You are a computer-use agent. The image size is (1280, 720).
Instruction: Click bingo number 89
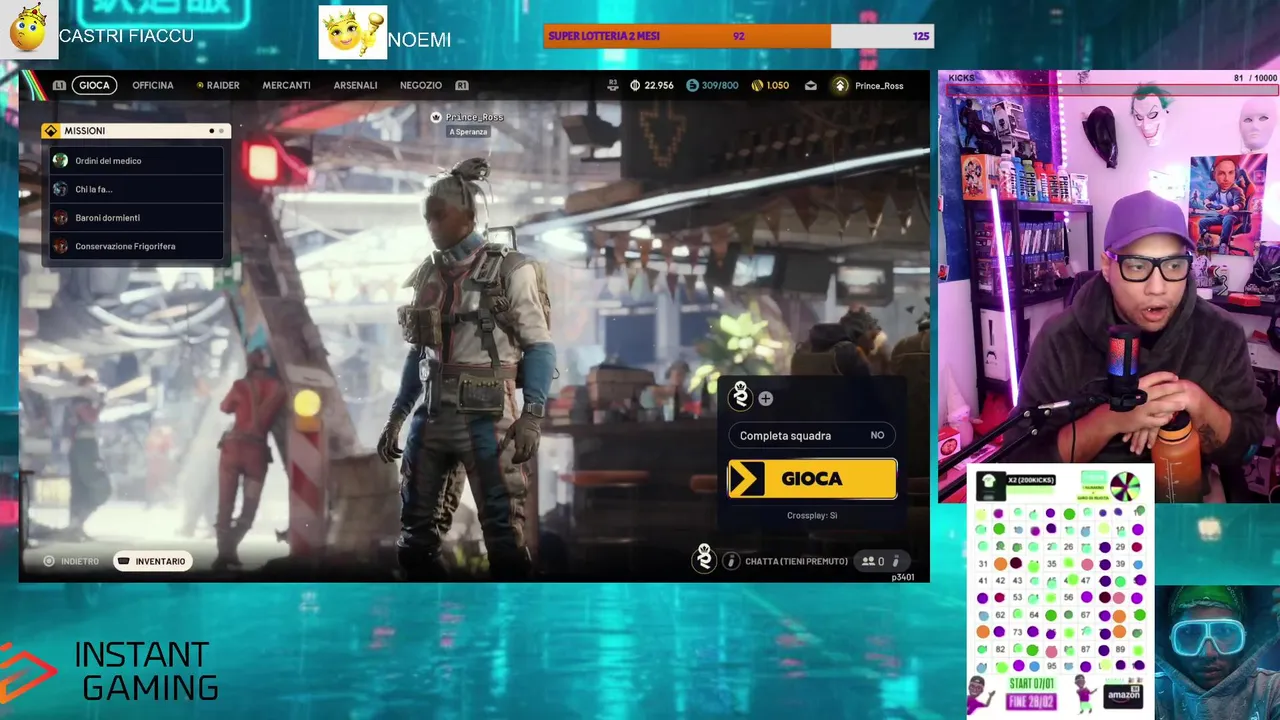pyautogui.click(x=1120, y=649)
